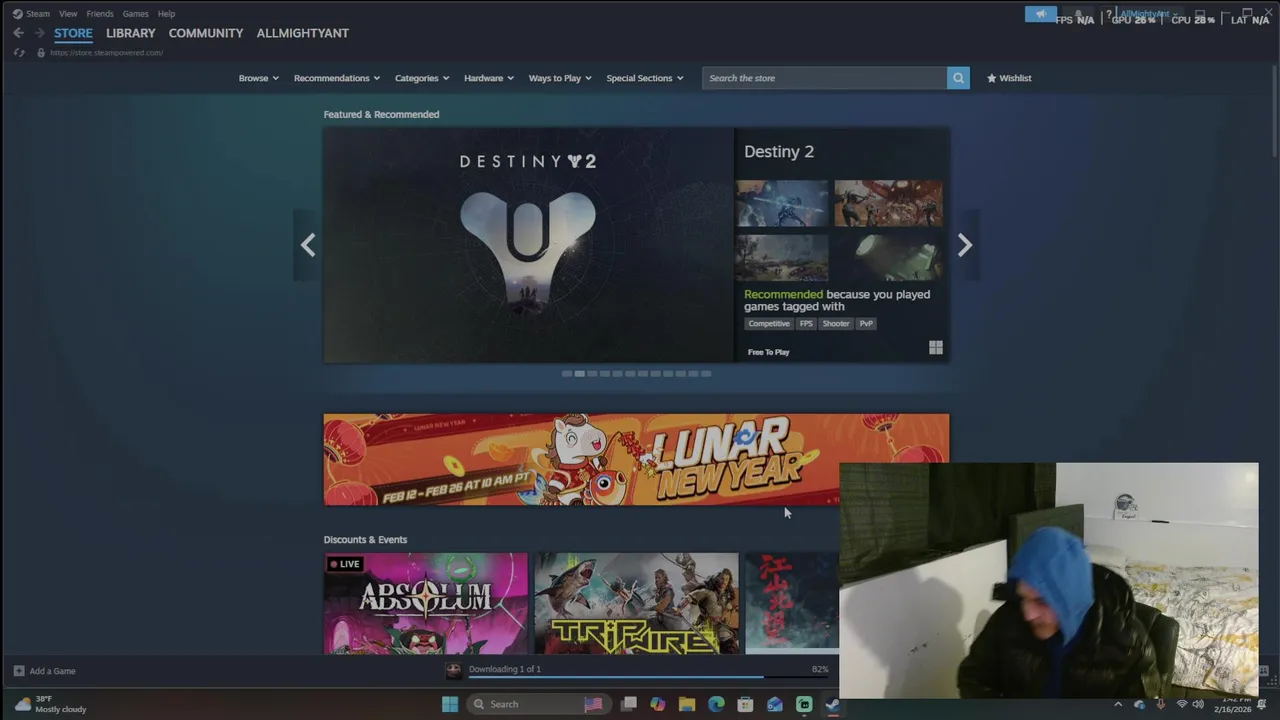Open the AllMightyAnt account dropdown
The image size is (1280, 720).
[x=1148, y=14]
